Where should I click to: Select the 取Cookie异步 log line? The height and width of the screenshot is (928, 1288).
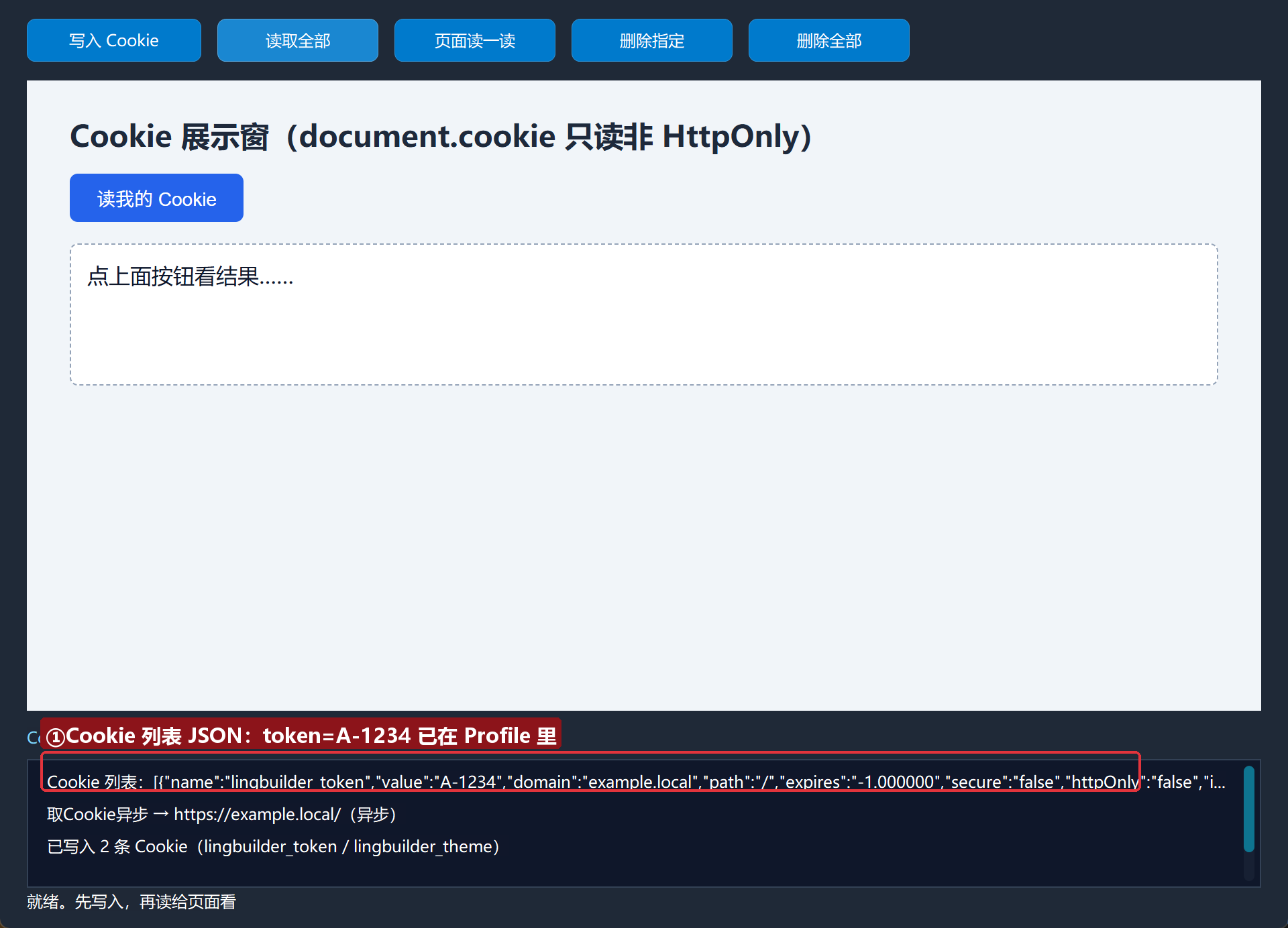pos(221,814)
